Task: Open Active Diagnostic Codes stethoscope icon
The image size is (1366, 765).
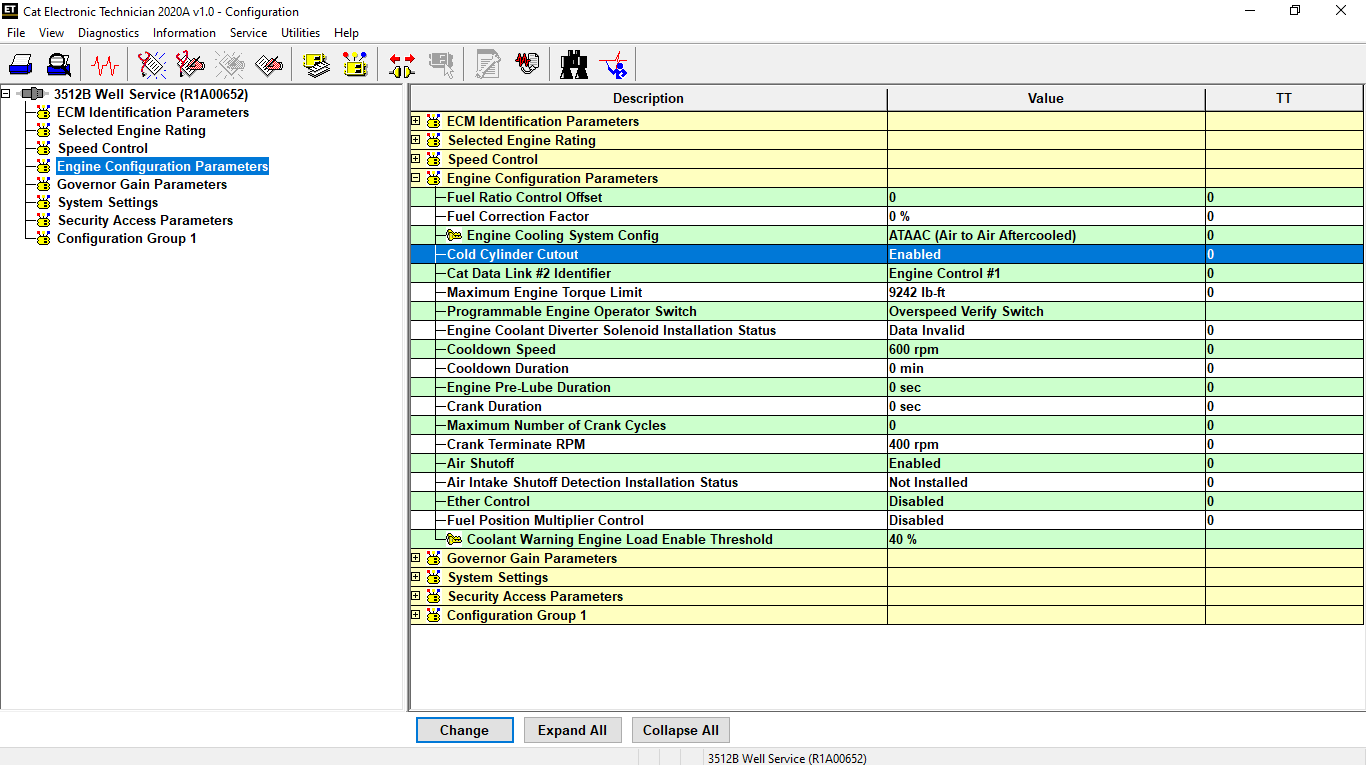Action: pyautogui.click(x=152, y=65)
